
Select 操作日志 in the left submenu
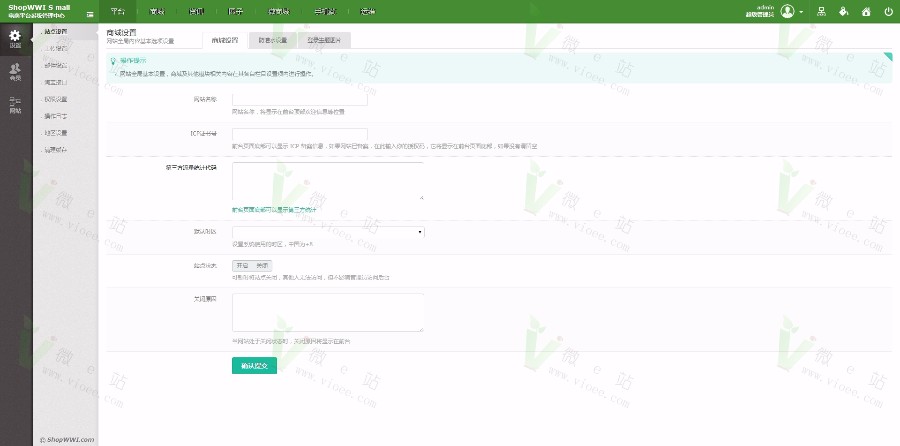click(x=56, y=116)
